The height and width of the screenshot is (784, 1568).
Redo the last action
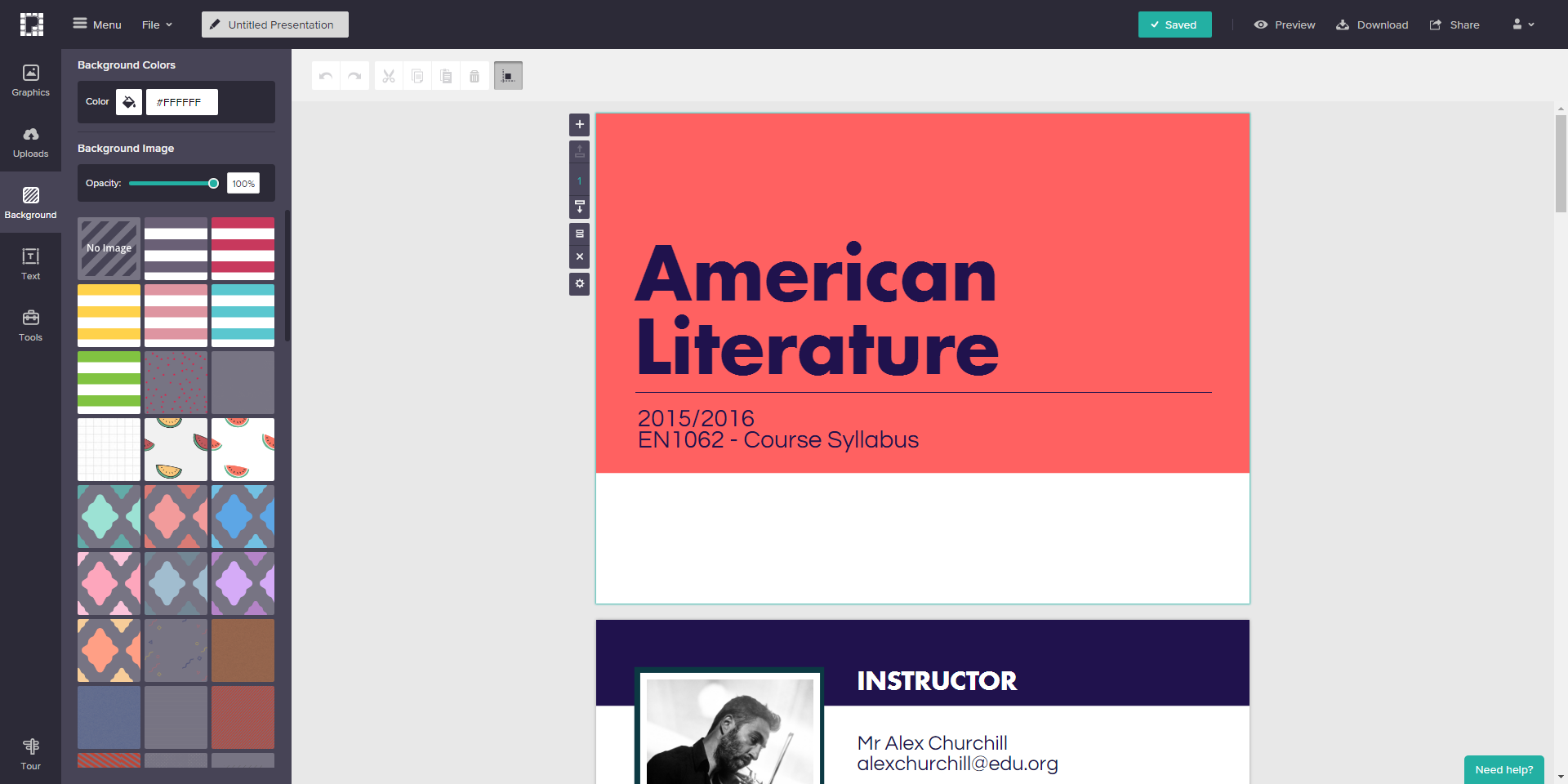354,76
